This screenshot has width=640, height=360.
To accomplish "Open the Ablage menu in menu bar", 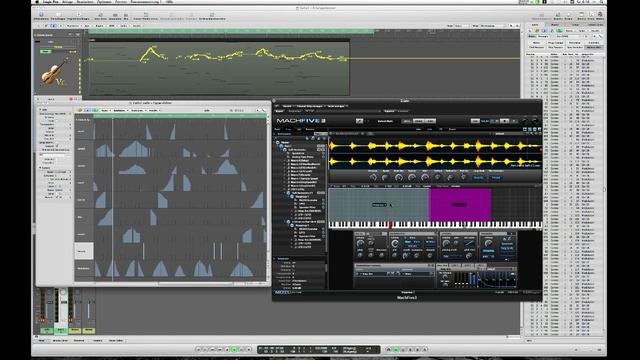I will tap(67, 2).
